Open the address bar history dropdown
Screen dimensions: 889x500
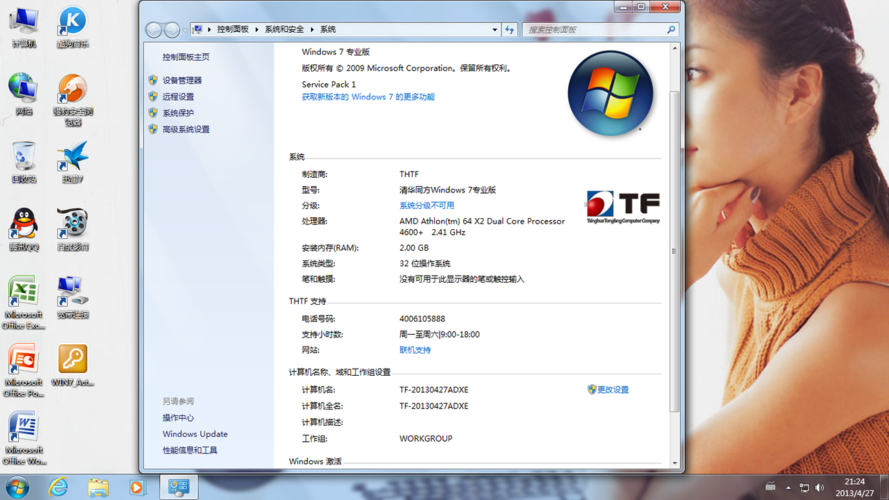pyautogui.click(x=495, y=29)
